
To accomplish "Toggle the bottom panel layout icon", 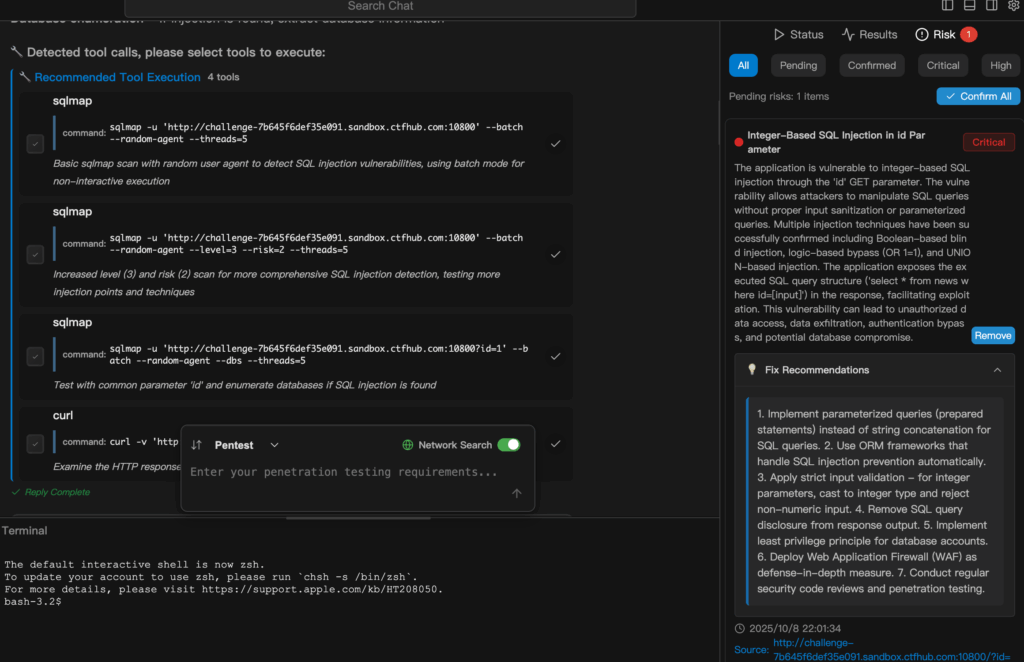I will click(x=970, y=6).
